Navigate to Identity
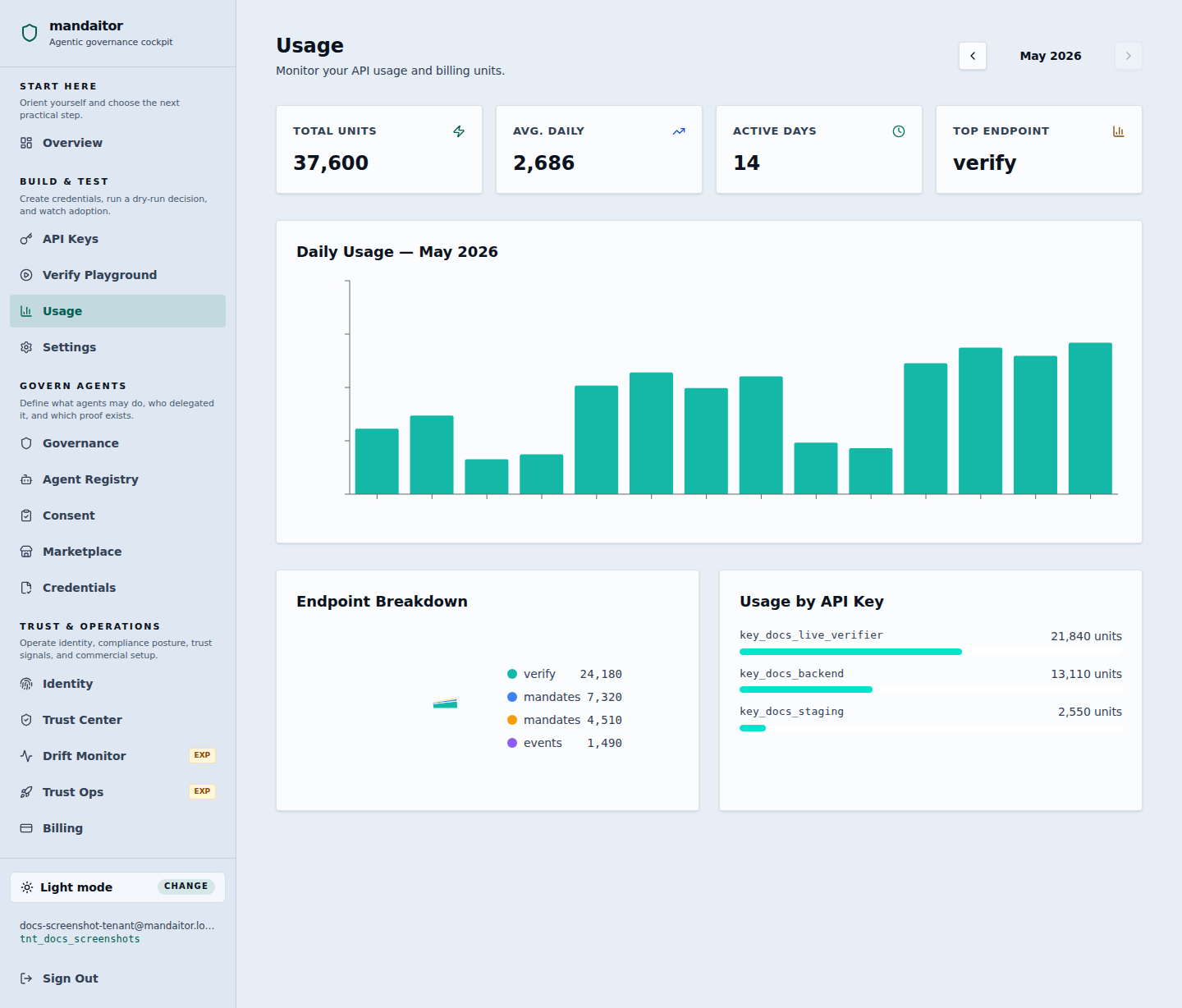Viewport: 1182px width, 1008px height. (x=117, y=684)
